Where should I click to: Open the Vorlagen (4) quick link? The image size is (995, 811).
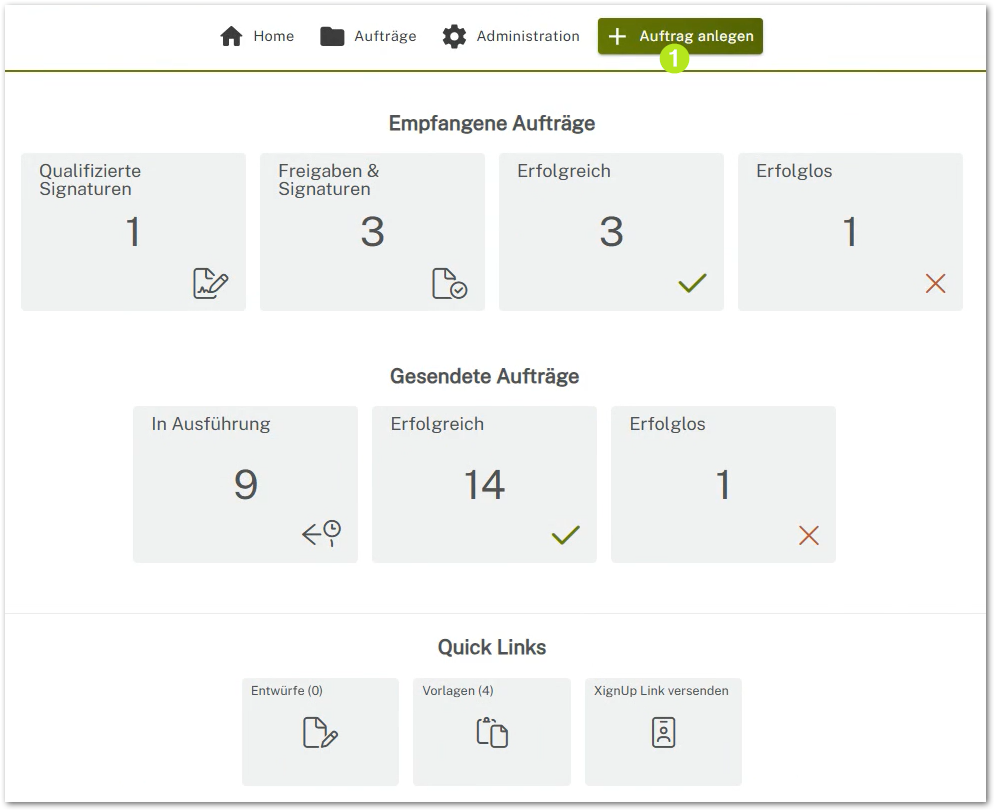coord(458,691)
